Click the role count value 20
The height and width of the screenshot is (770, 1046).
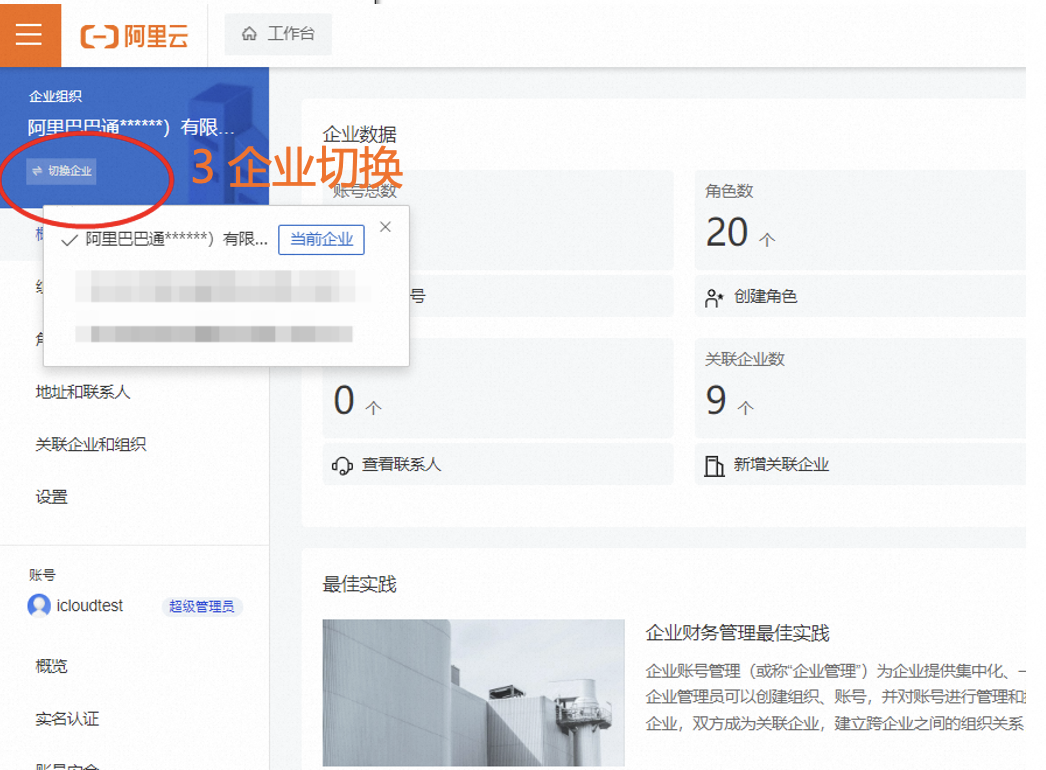point(726,232)
